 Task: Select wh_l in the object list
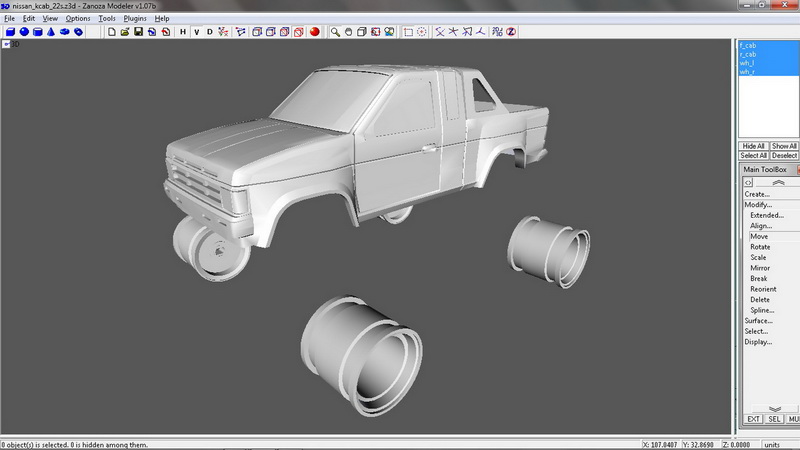click(748, 63)
